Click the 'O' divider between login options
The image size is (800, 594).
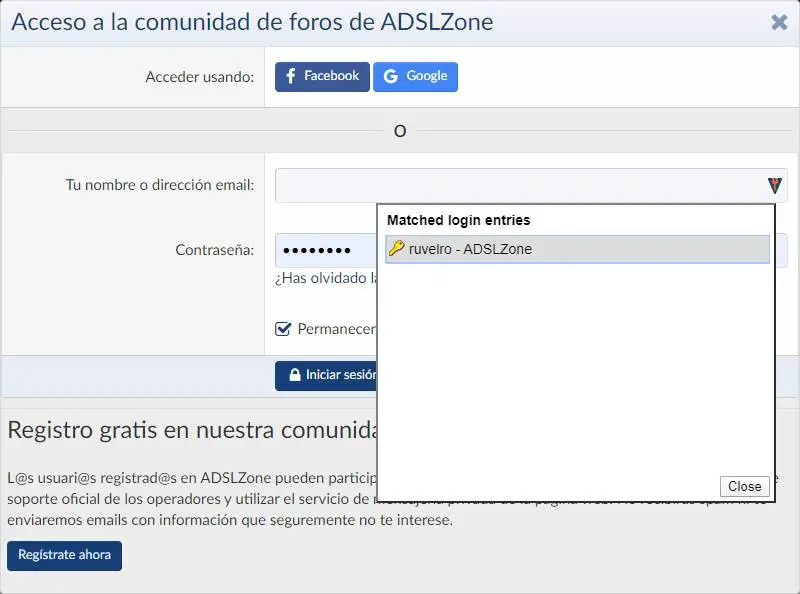point(400,131)
